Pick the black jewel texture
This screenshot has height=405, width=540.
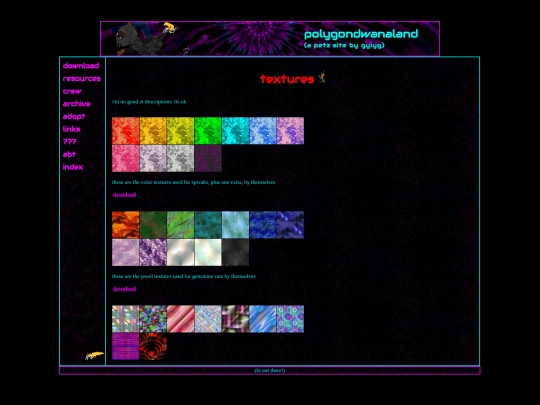tap(235, 252)
